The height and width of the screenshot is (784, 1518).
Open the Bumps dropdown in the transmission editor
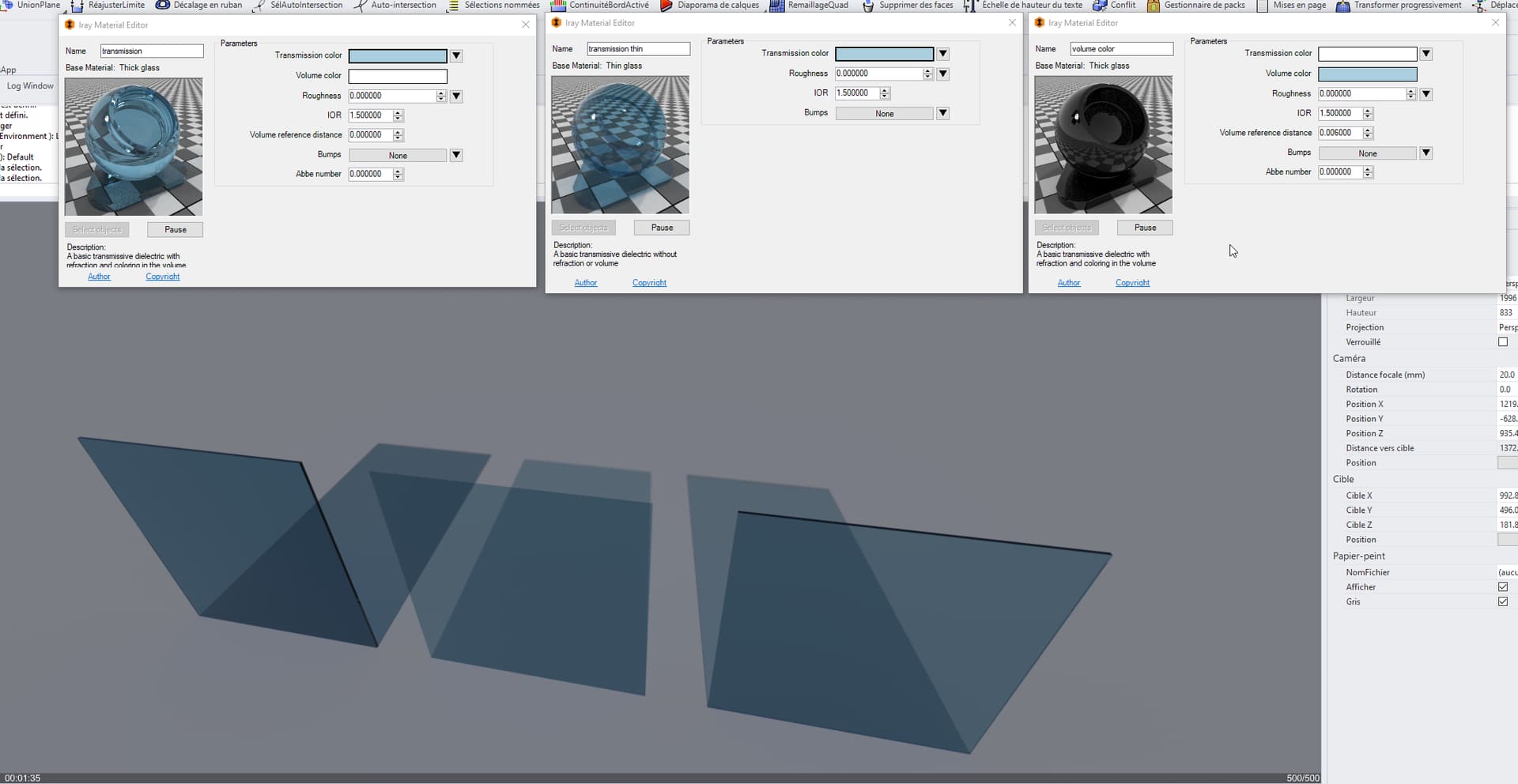[x=455, y=155]
